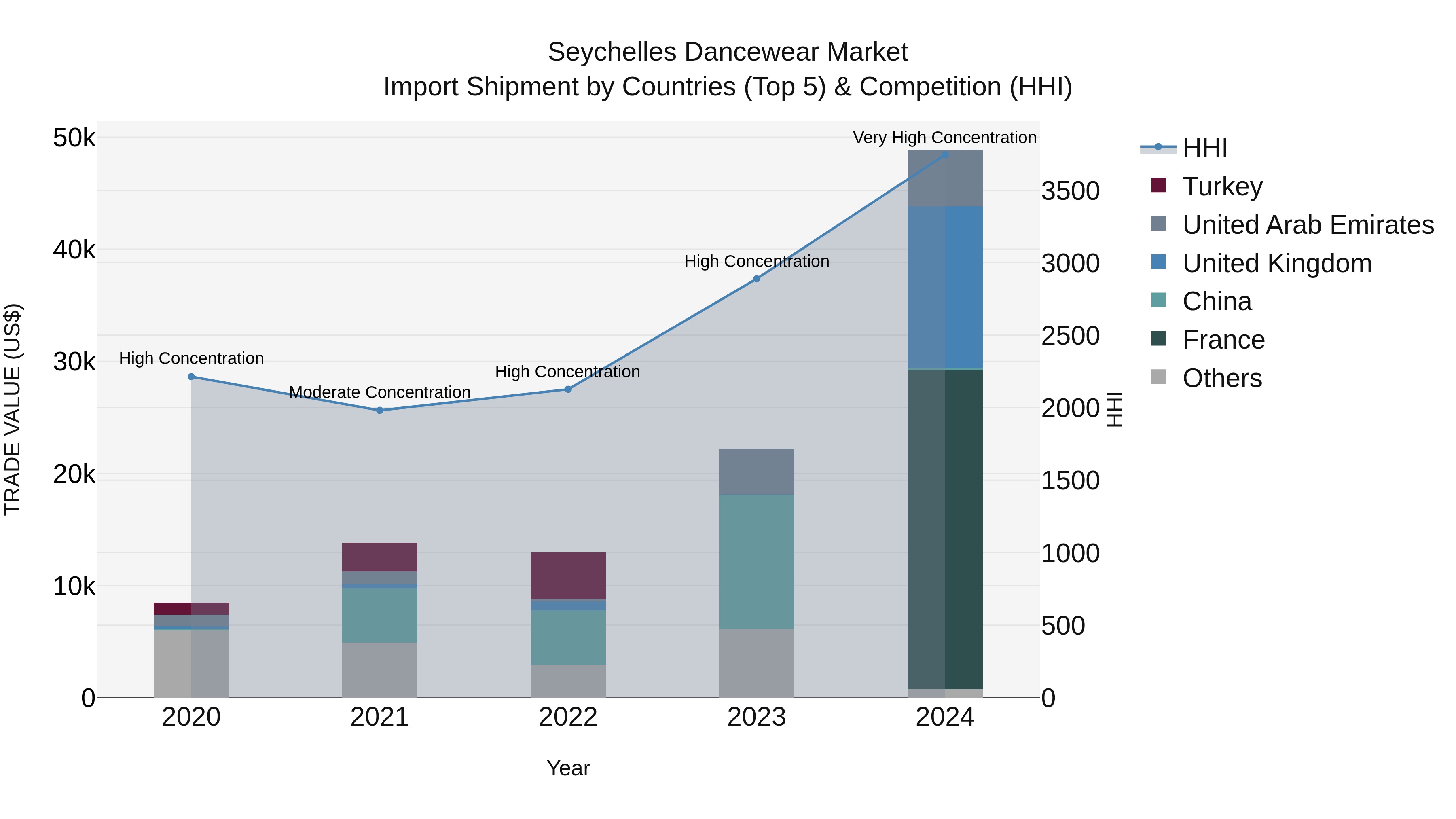Image resolution: width=1456 pixels, height=819 pixels.
Task: Toggle the China legend entry
Action: pyautogui.click(x=1201, y=301)
